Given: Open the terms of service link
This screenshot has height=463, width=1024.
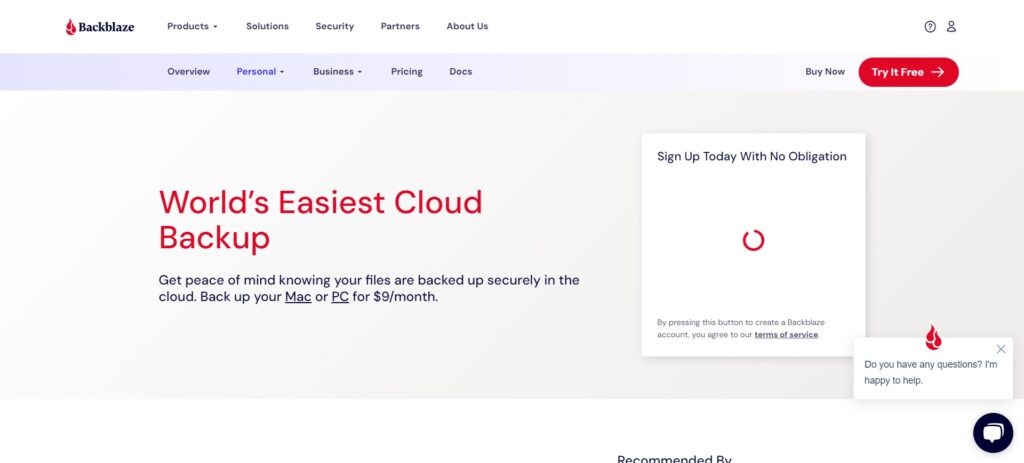Looking at the screenshot, I should tap(786, 335).
